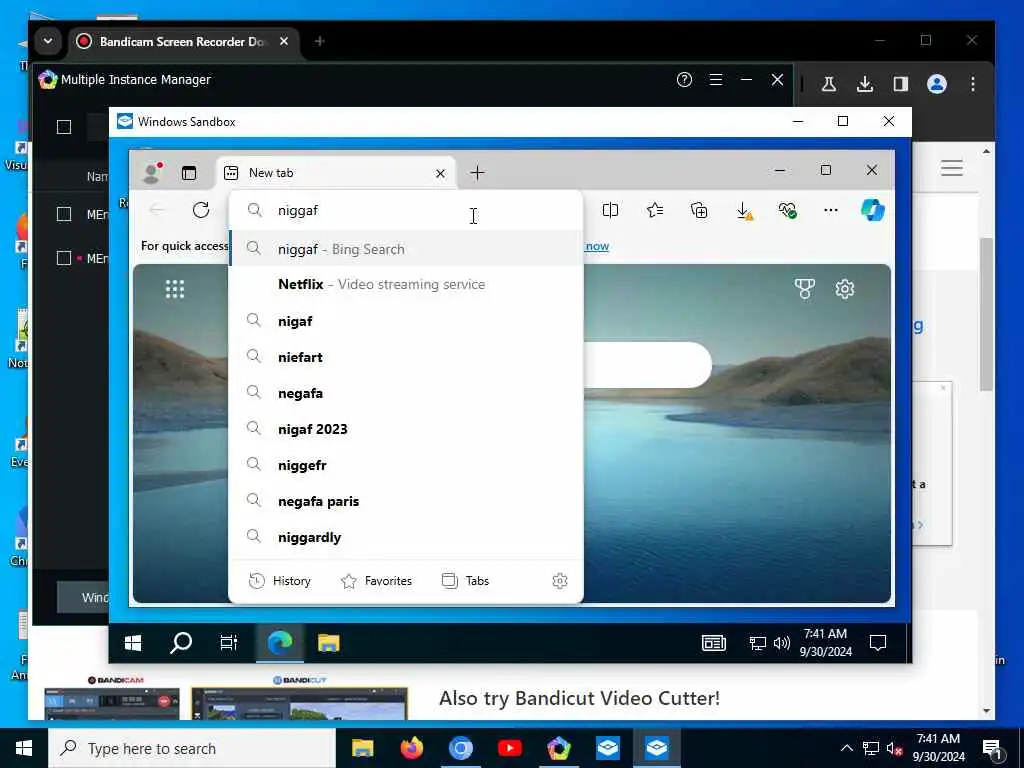
Task: Check the select-all checkbox in Instance Manager
Action: (x=64, y=127)
